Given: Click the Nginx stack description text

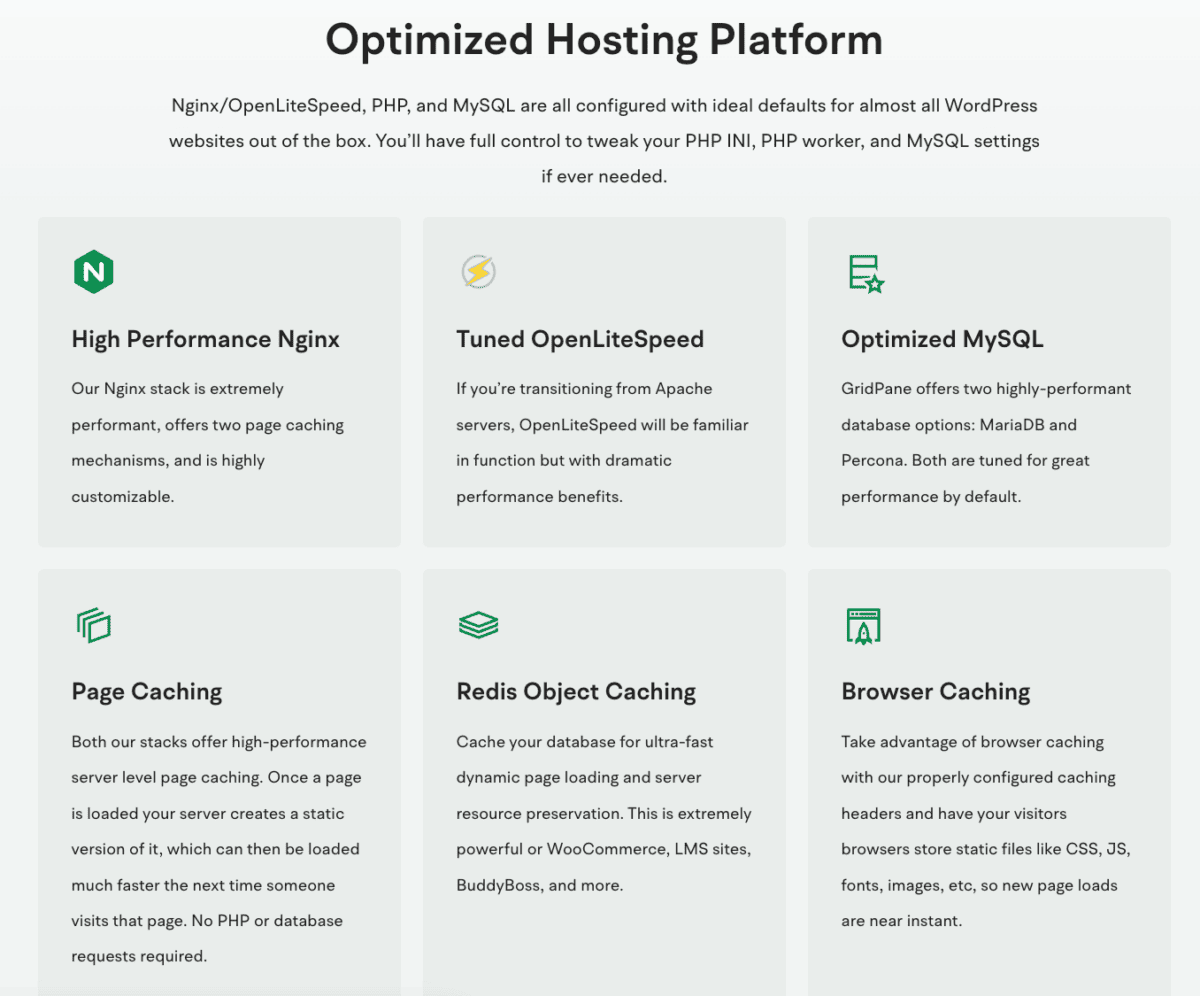Looking at the screenshot, I should (207, 442).
